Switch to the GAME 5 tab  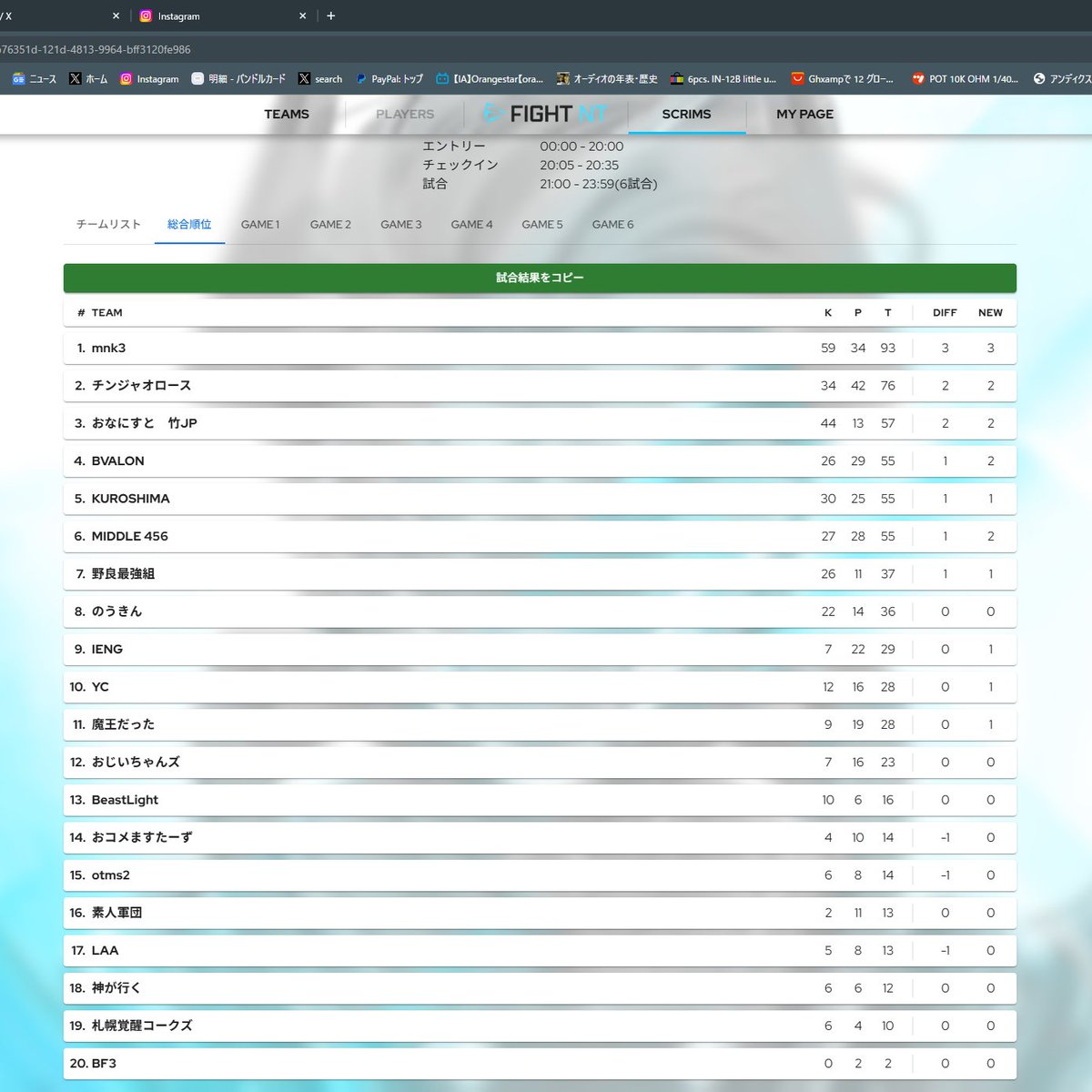pos(542,224)
